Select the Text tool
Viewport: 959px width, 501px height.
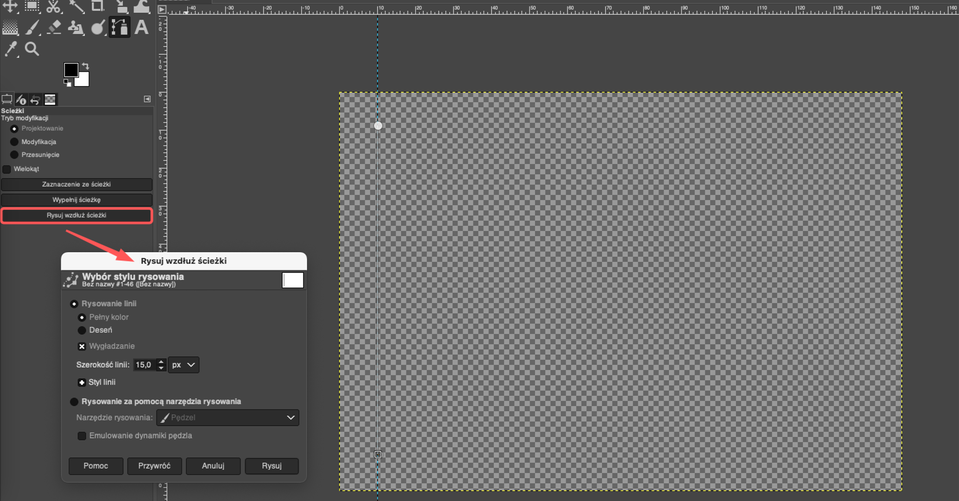tap(141, 27)
